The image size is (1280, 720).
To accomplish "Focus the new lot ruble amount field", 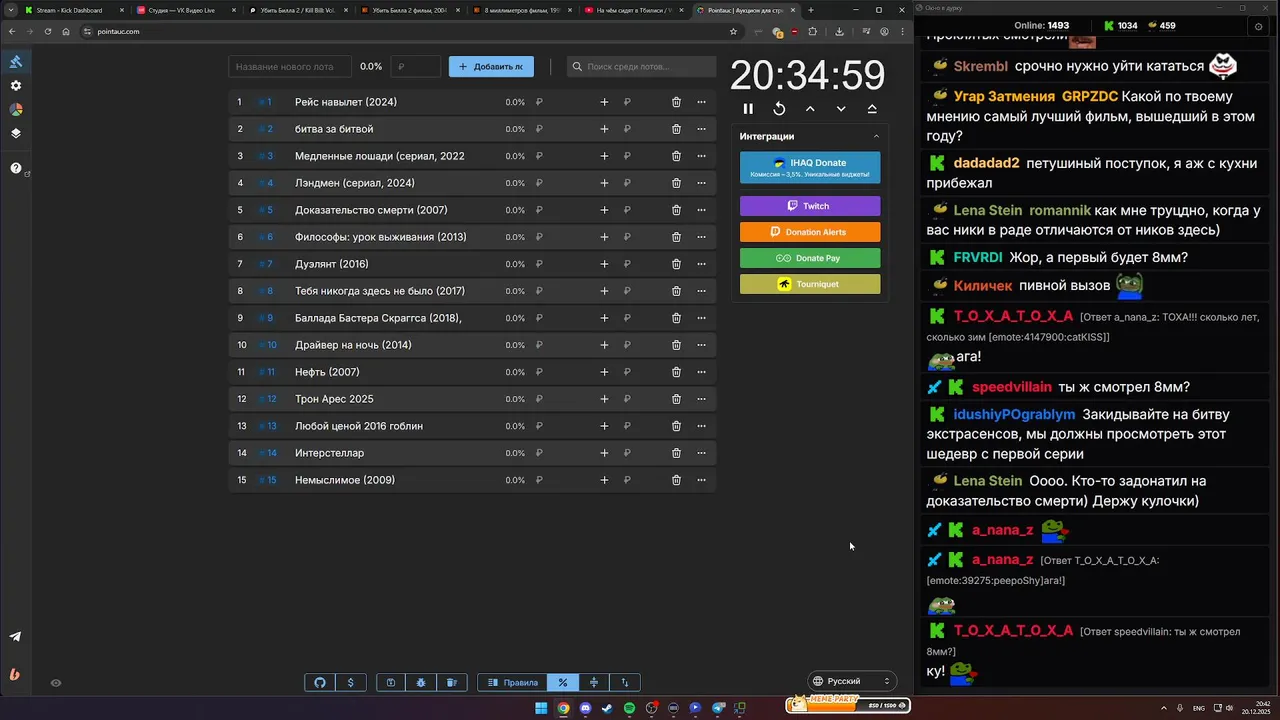I will tap(416, 67).
